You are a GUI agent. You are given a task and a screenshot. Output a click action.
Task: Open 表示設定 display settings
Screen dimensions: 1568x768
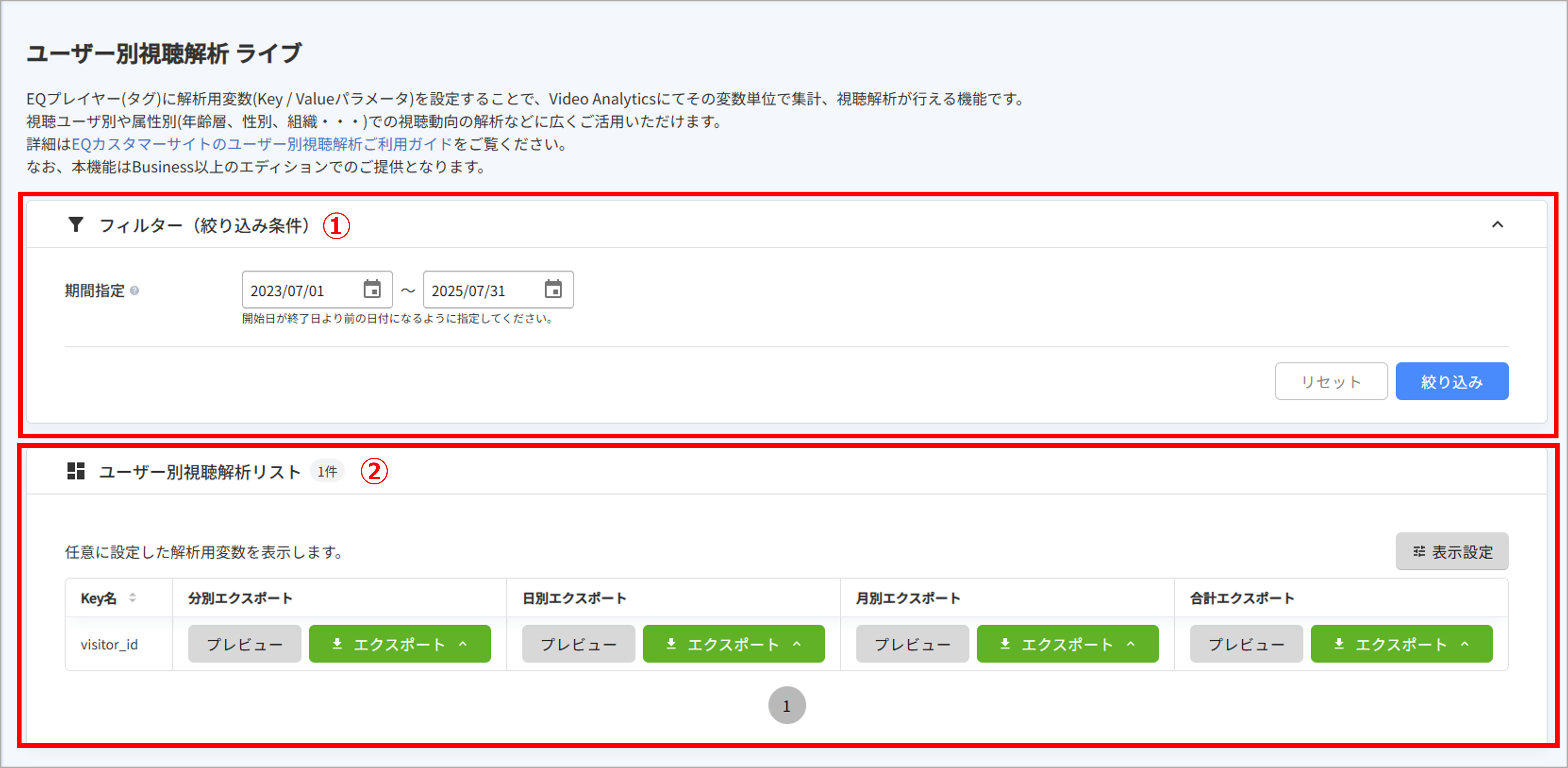tap(1452, 551)
